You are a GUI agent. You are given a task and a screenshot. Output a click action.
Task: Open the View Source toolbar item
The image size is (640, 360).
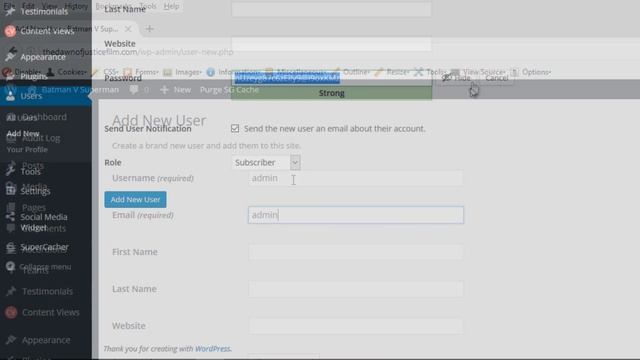tap(478, 72)
